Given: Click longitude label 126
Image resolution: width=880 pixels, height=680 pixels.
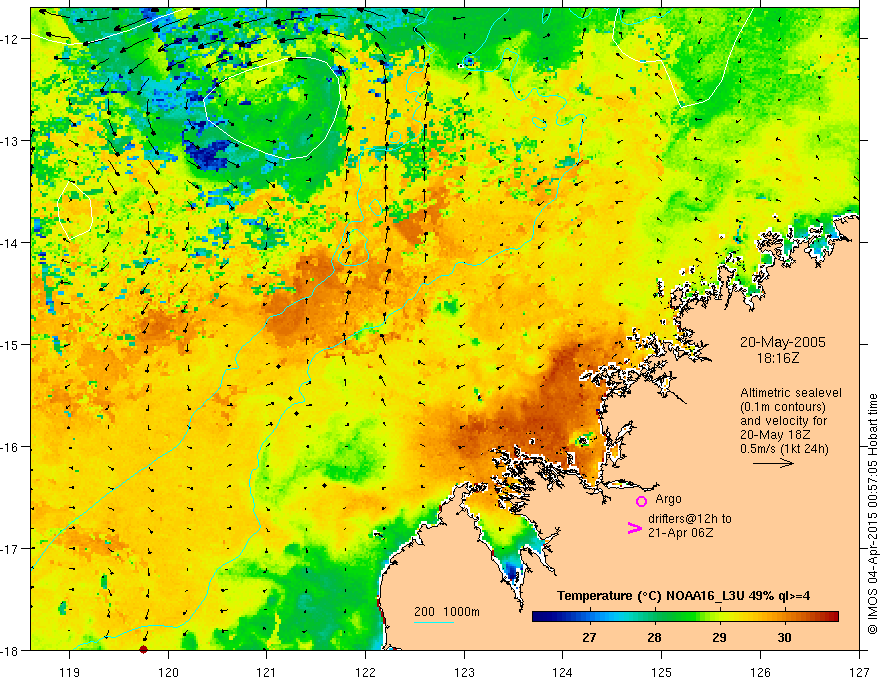Looking at the screenshot, I should point(760,672).
